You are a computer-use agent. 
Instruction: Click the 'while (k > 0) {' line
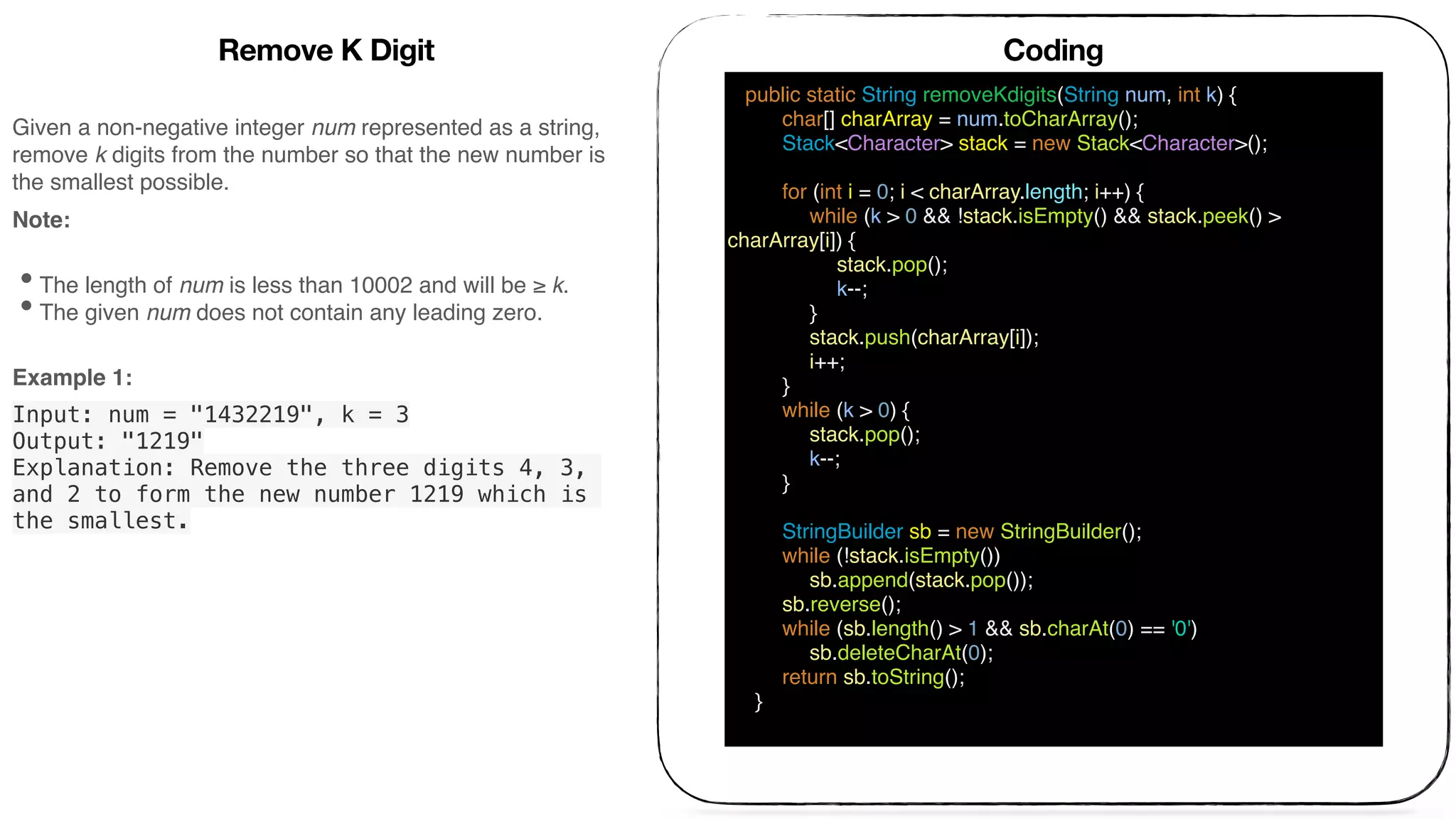[846, 410]
